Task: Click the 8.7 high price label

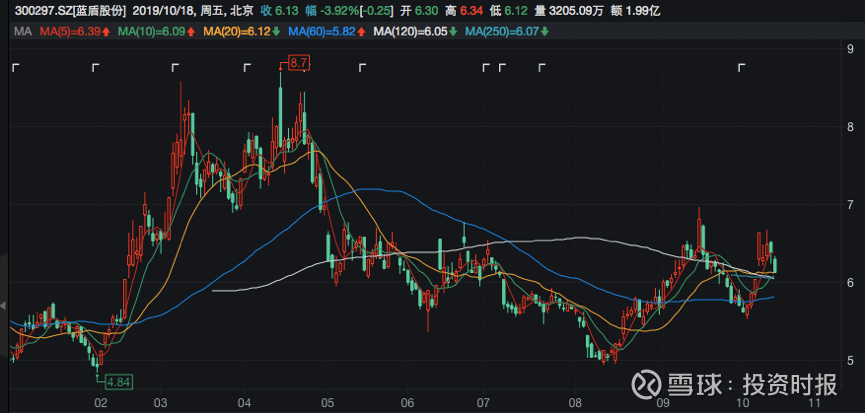Action: [298, 63]
